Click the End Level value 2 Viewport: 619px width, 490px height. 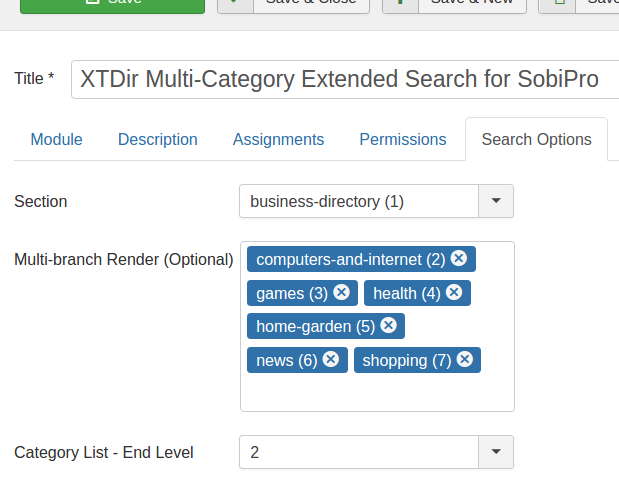(255, 452)
